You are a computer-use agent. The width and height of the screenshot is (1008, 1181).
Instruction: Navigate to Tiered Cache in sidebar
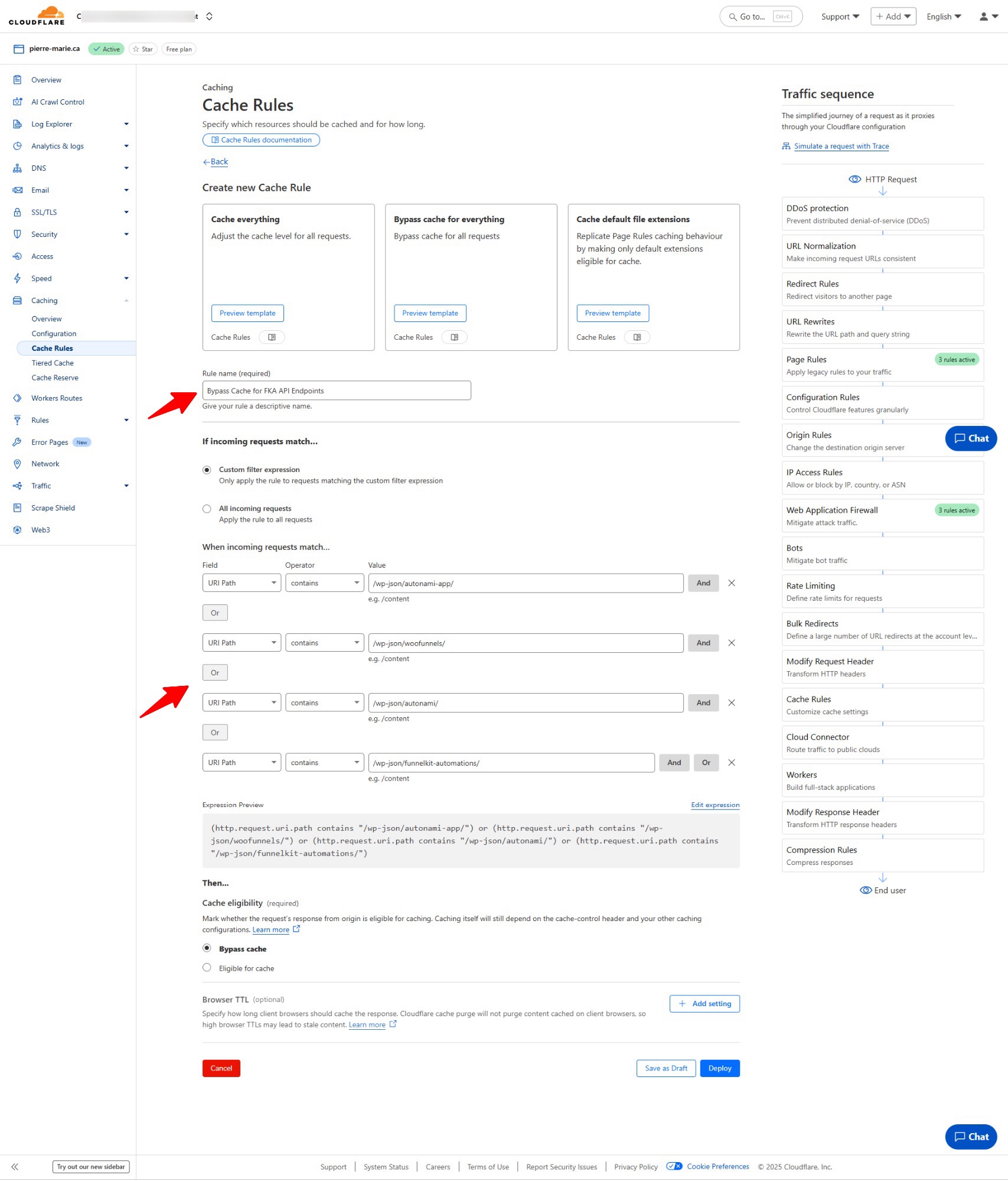(x=52, y=362)
